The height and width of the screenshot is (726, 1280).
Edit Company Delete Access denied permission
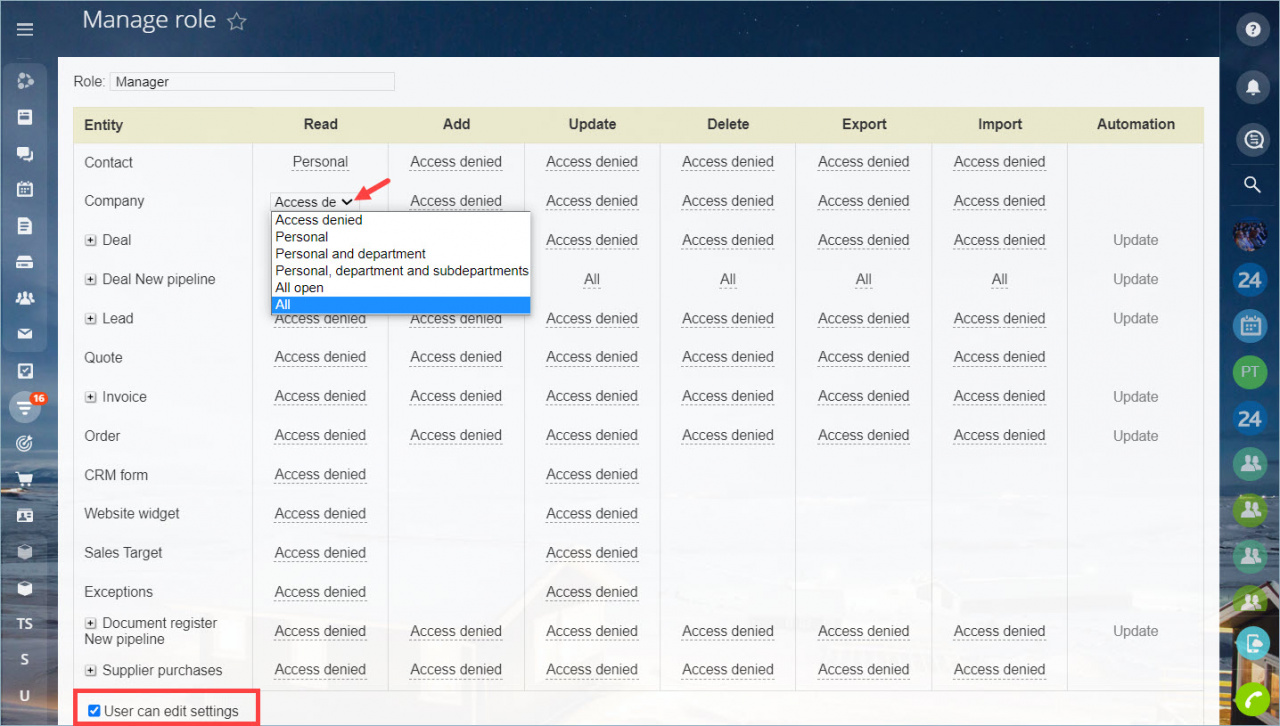pyautogui.click(x=728, y=201)
